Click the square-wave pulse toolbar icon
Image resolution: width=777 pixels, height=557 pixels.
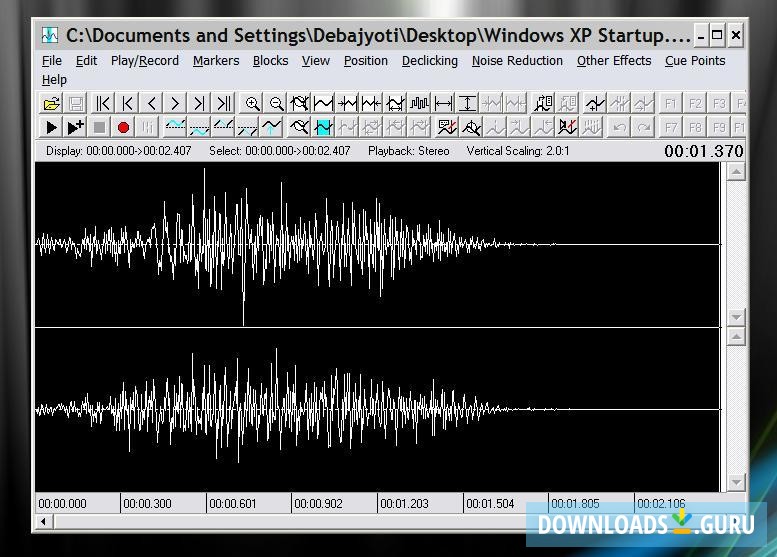pos(419,104)
